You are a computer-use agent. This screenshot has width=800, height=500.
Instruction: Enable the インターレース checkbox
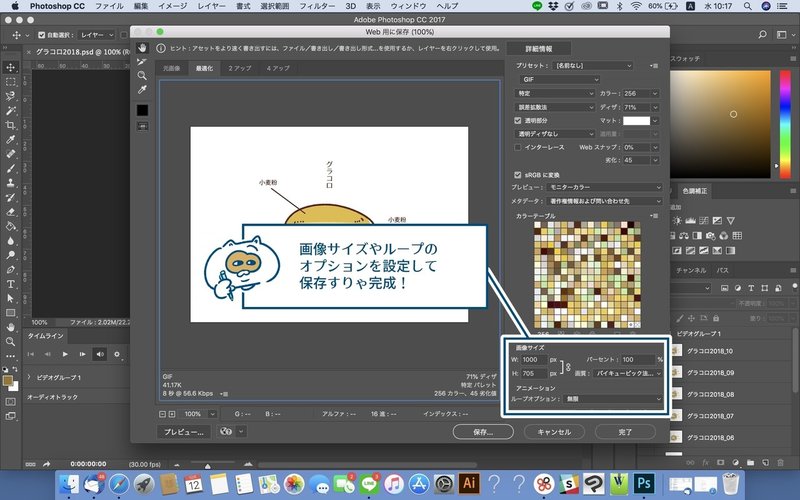tap(518, 147)
